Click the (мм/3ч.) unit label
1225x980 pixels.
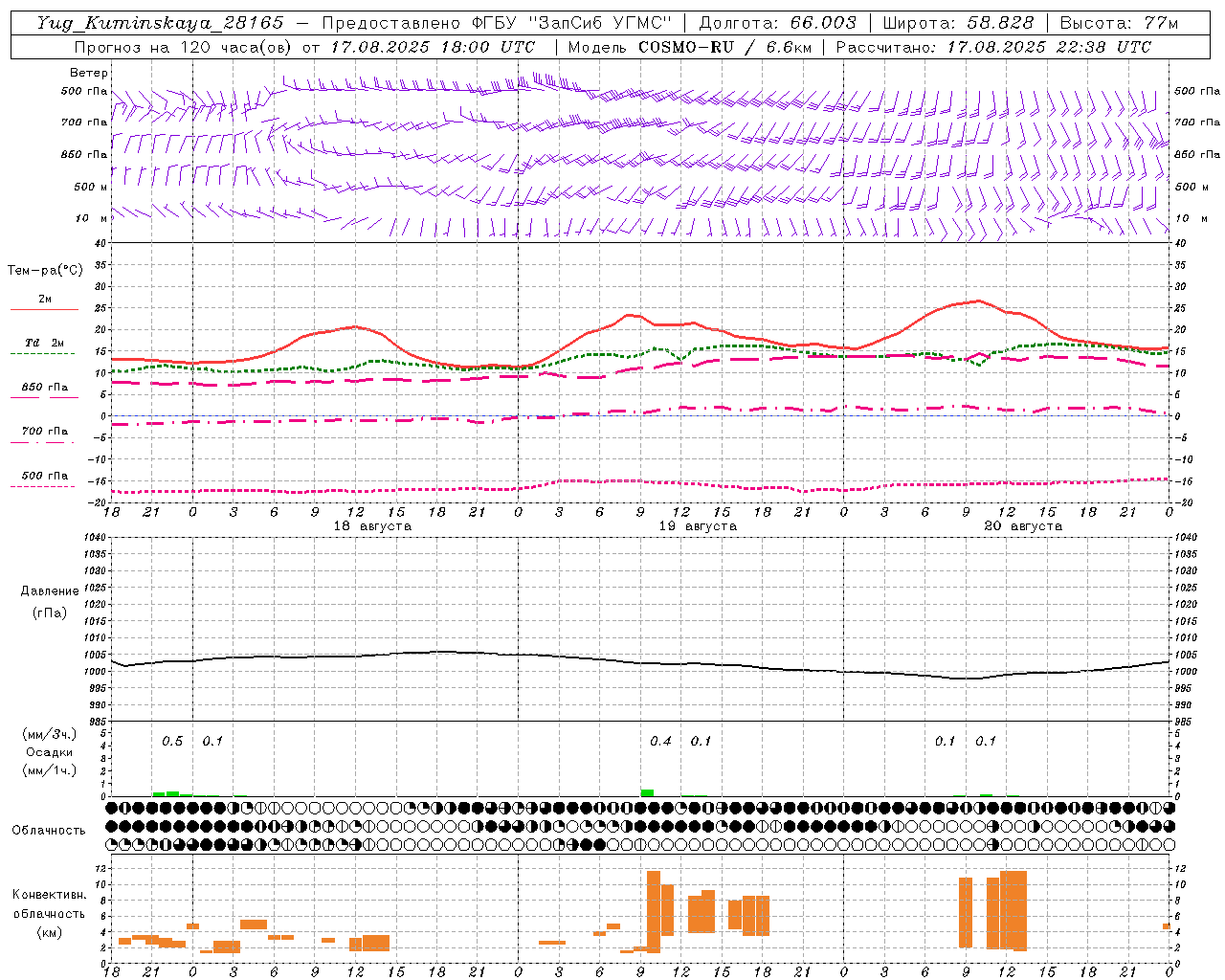pyautogui.click(x=50, y=734)
